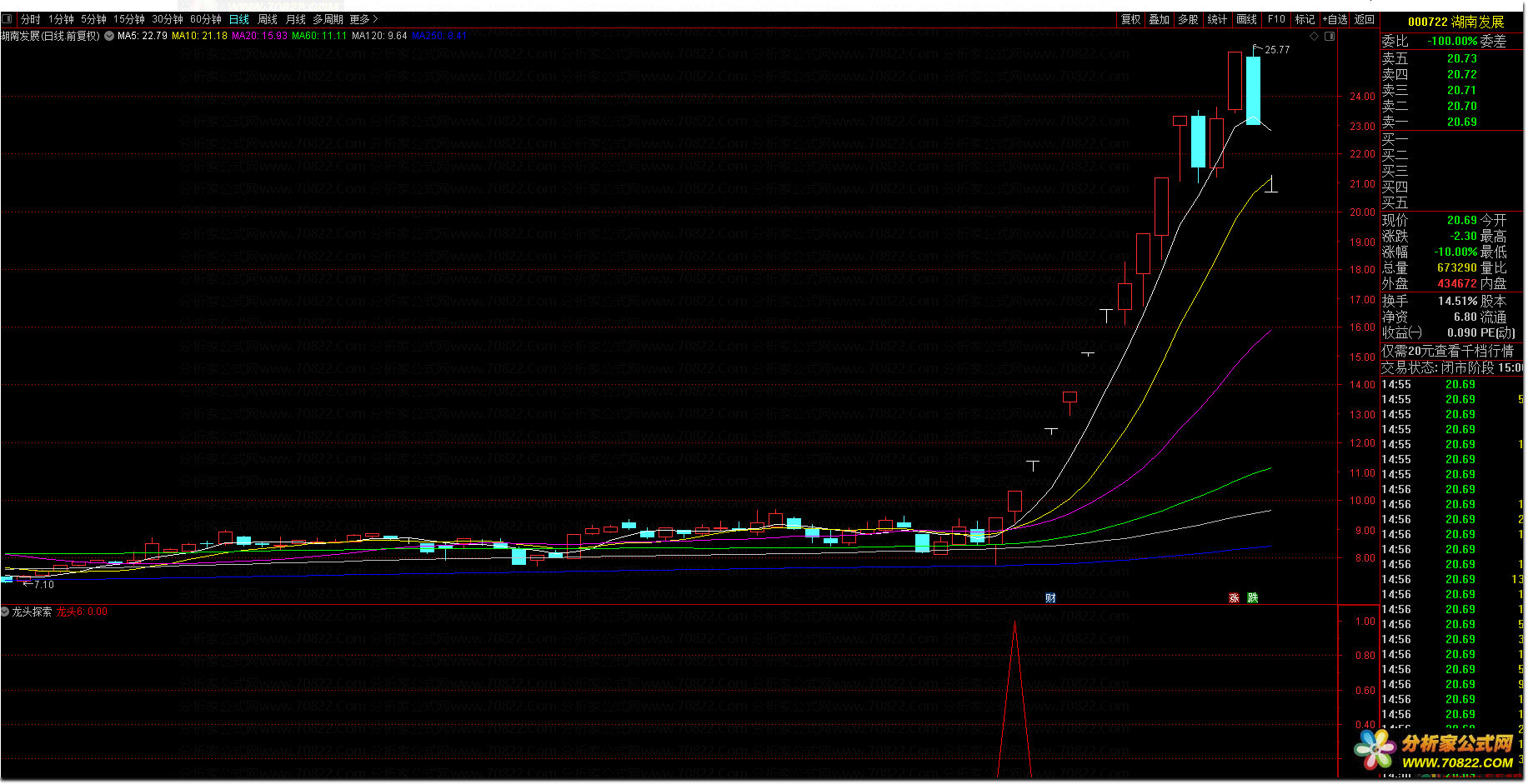
Task: Click the 外盘 434672 value
Action: tap(1456, 283)
